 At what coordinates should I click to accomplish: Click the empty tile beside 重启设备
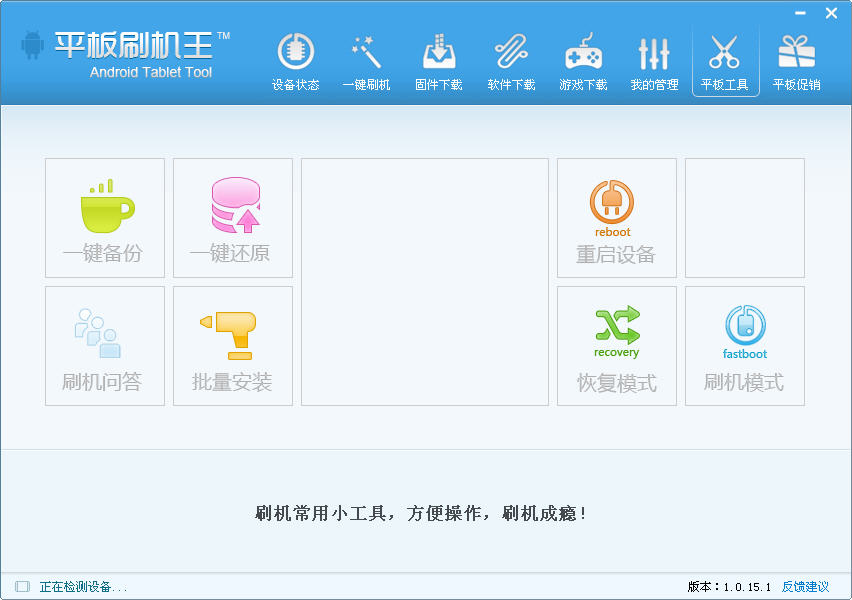(745, 218)
